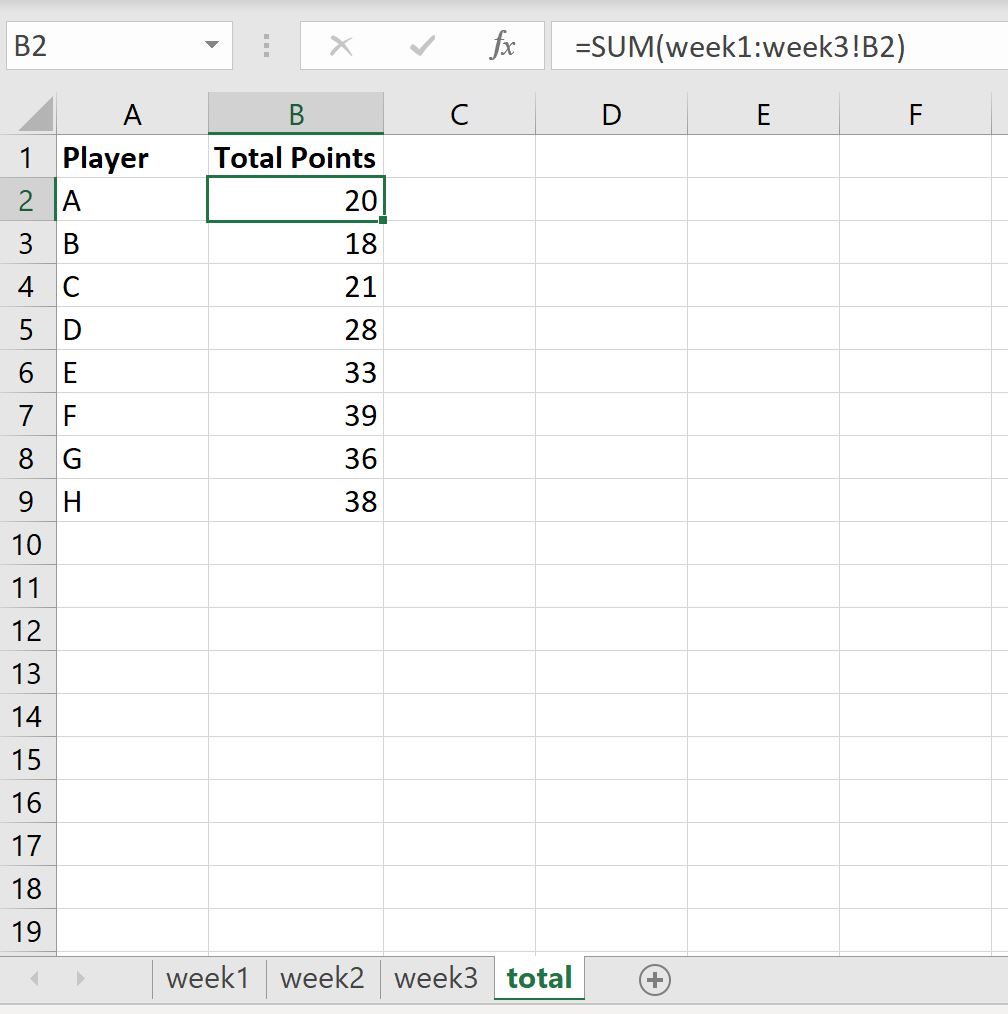Click into the formula bar SUM text
1008x1014 pixels.
(740, 47)
